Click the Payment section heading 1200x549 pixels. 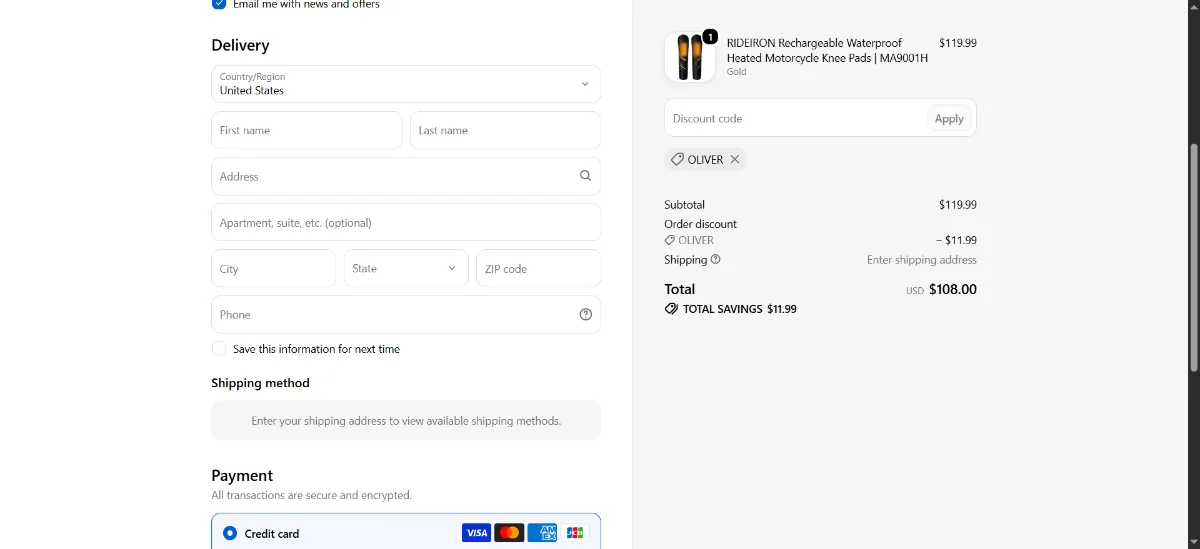(x=242, y=476)
